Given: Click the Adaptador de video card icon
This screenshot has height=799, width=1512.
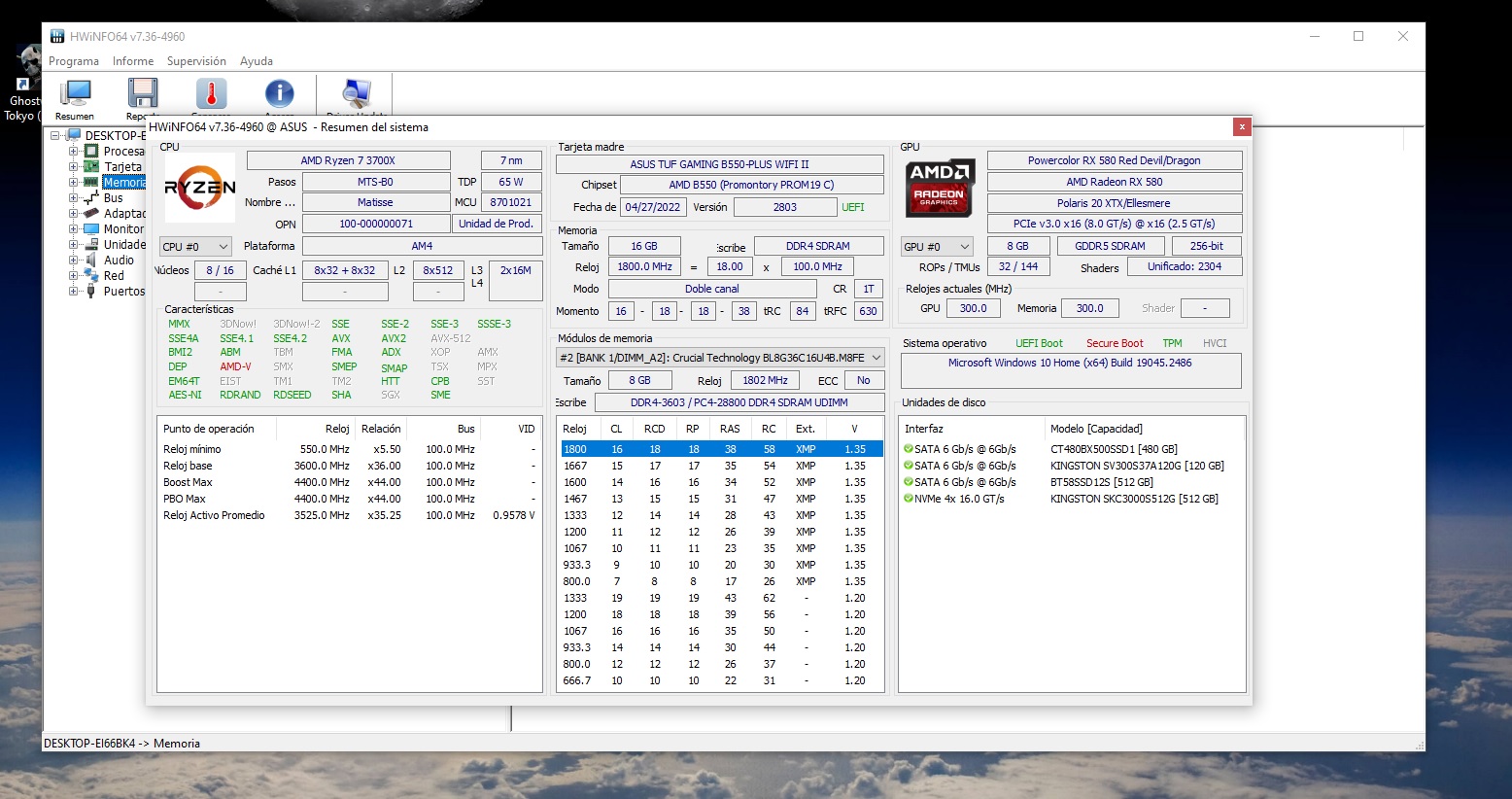Looking at the screenshot, I should coord(91,213).
